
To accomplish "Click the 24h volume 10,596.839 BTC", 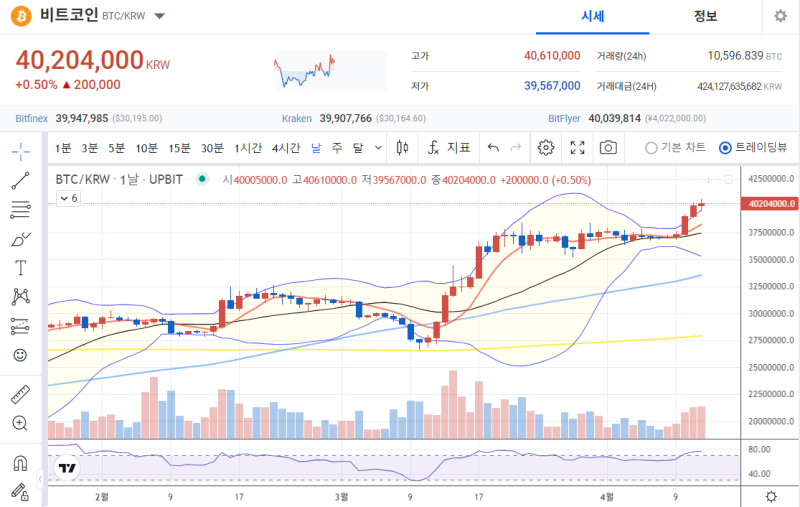I will point(744,56).
